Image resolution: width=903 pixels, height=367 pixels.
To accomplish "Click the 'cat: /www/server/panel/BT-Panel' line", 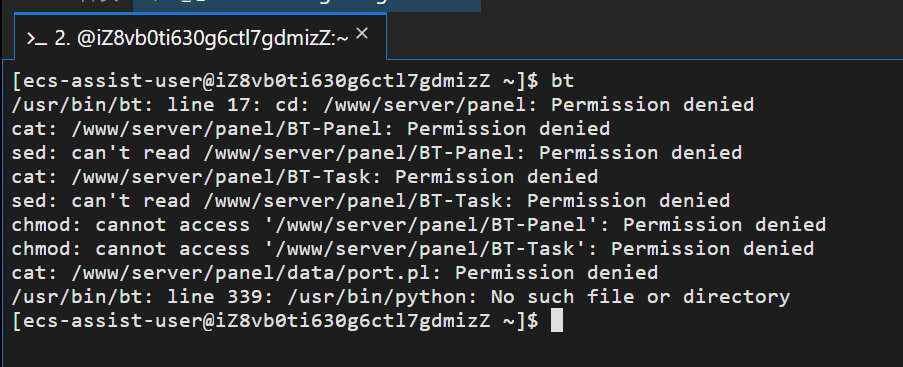I will (310, 128).
